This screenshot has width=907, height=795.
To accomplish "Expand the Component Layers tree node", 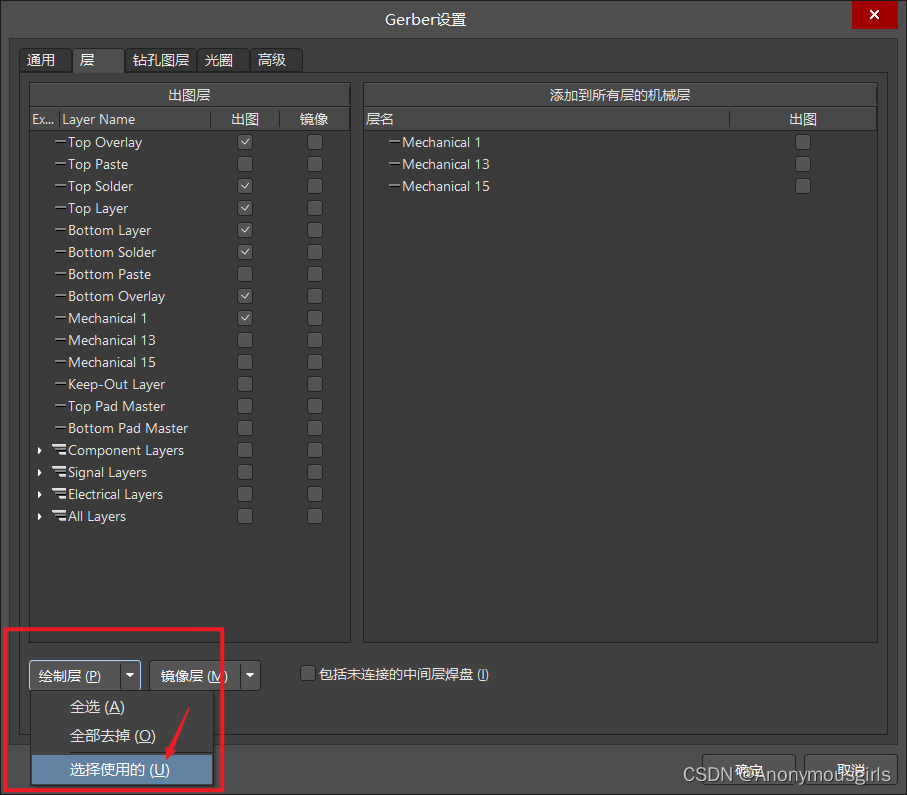I will pyautogui.click(x=40, y=451).
